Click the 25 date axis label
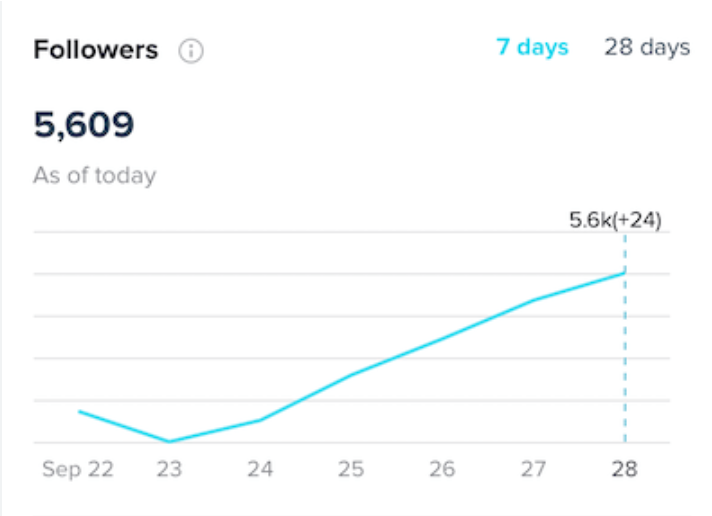This screenshot has height=516, width=712. click(x=351, y=469)
